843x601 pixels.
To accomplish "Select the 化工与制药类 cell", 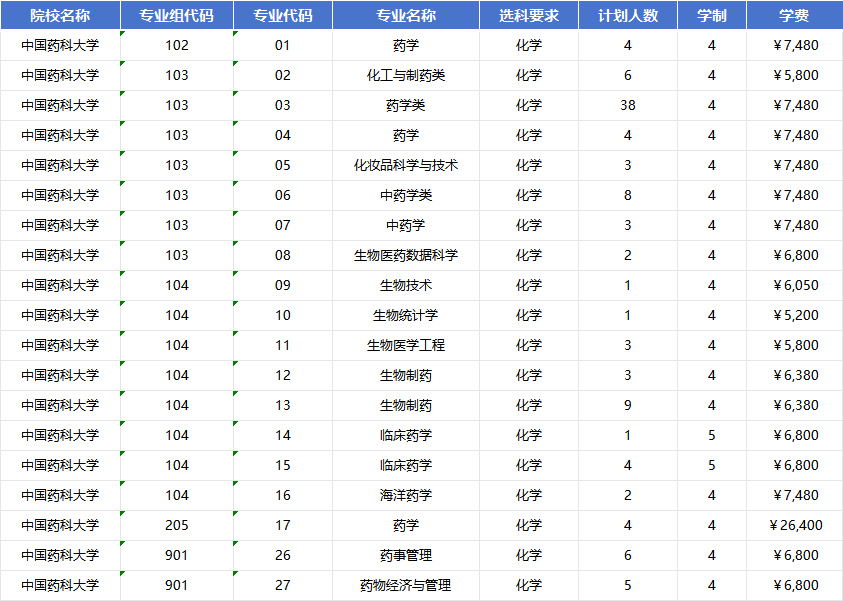I will 406,75.
